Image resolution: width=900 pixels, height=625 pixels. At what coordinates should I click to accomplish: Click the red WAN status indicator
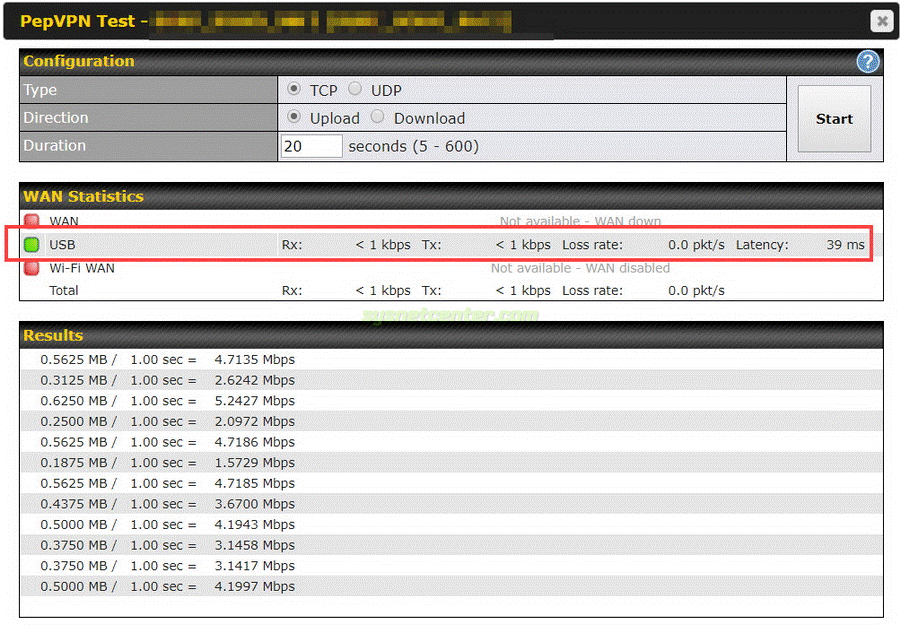point(32,221)
